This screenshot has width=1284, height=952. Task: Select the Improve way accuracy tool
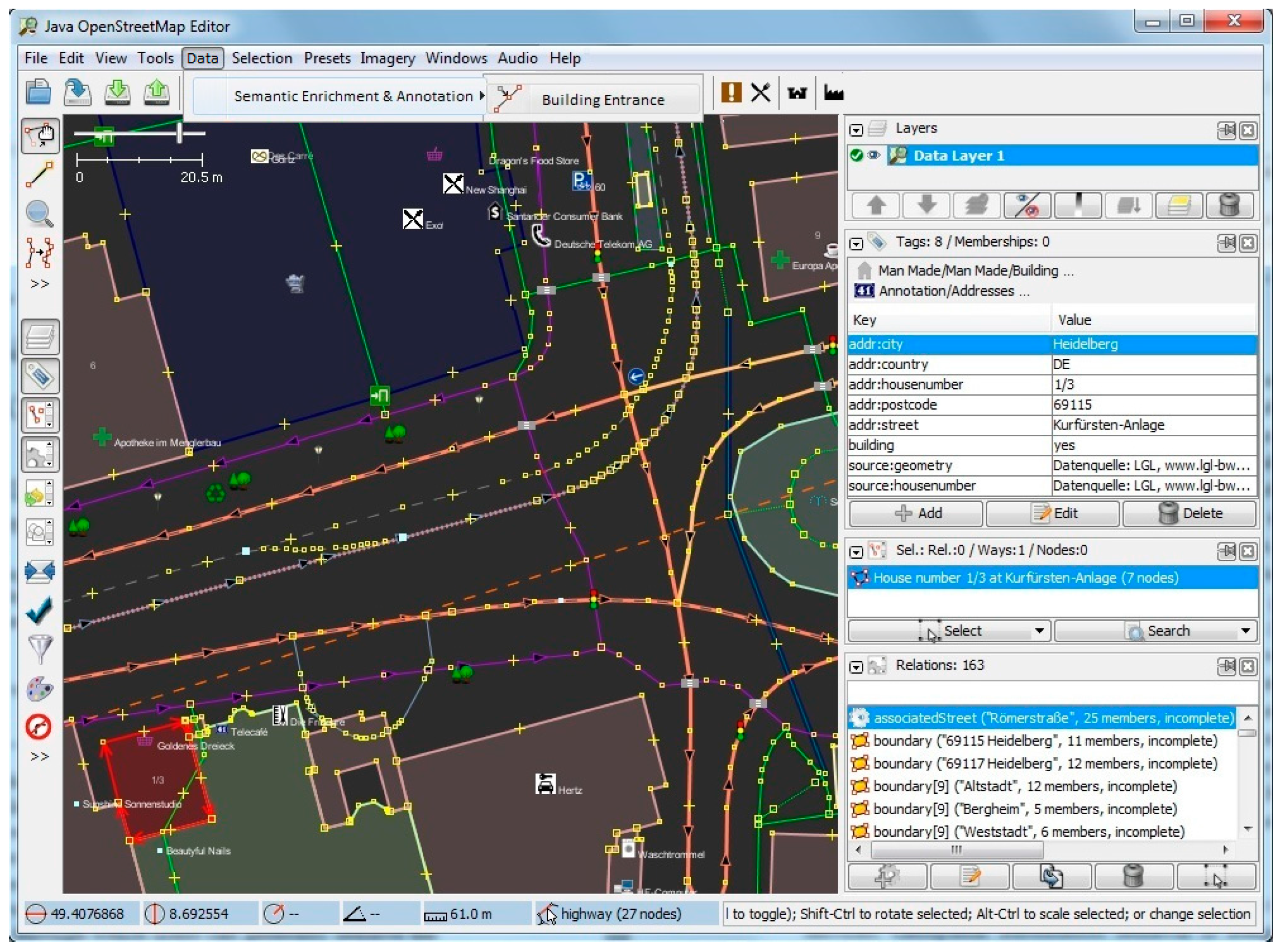point(40,252)
